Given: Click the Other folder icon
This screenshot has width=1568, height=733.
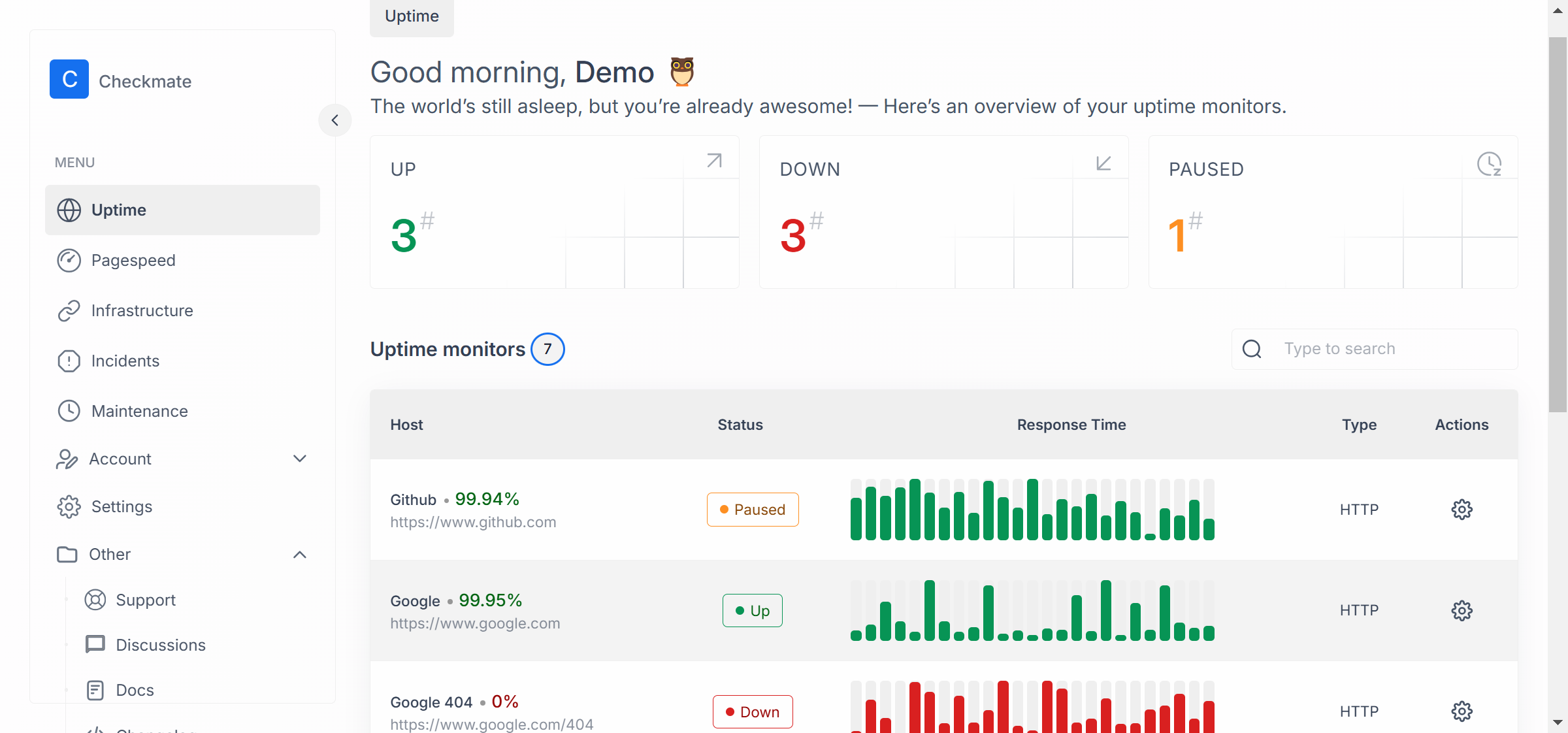Looking at the screenshot, I should [x=67, y=554].
